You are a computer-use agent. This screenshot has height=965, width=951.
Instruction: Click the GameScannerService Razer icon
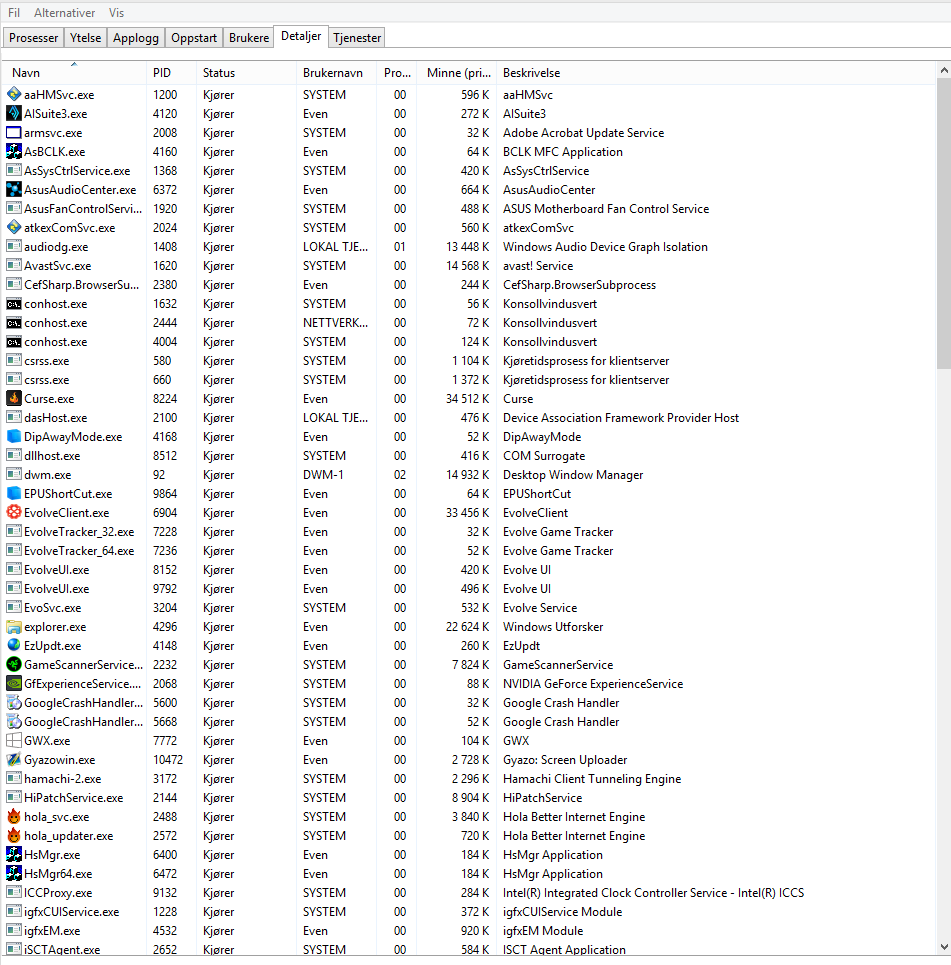point(14,664)
